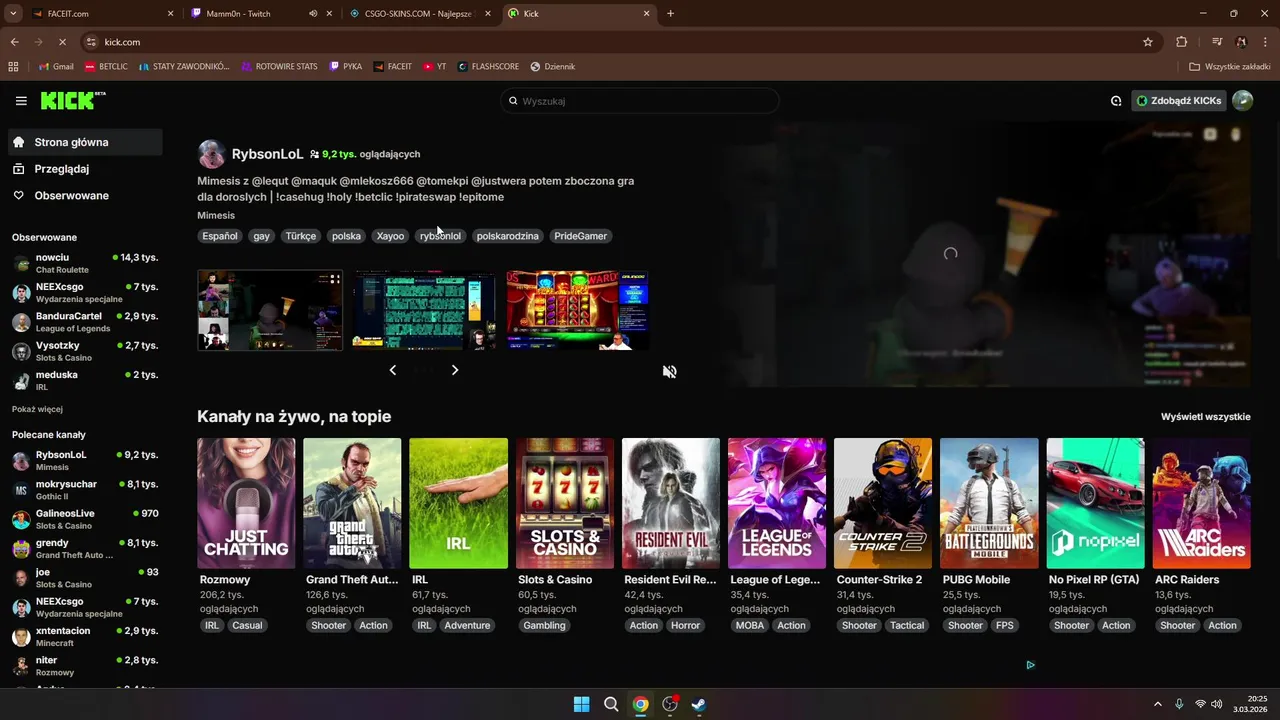The width and height of the screenshot is (1280, 720).
Task: Open BETCLIC bookmark
Action: (x=106, y=67)
